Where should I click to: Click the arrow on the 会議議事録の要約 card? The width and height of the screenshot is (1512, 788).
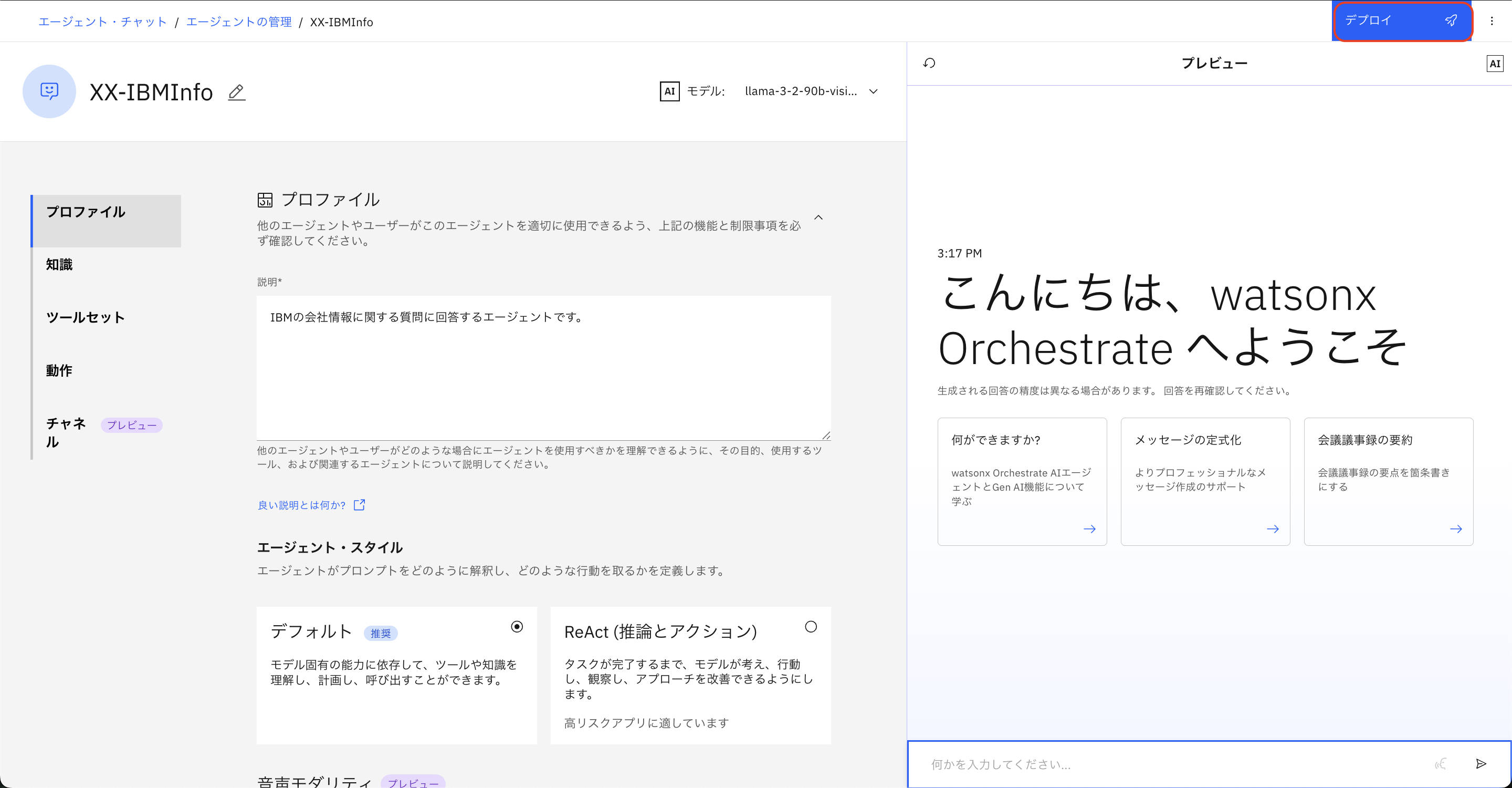click(x=1456, y=529)
